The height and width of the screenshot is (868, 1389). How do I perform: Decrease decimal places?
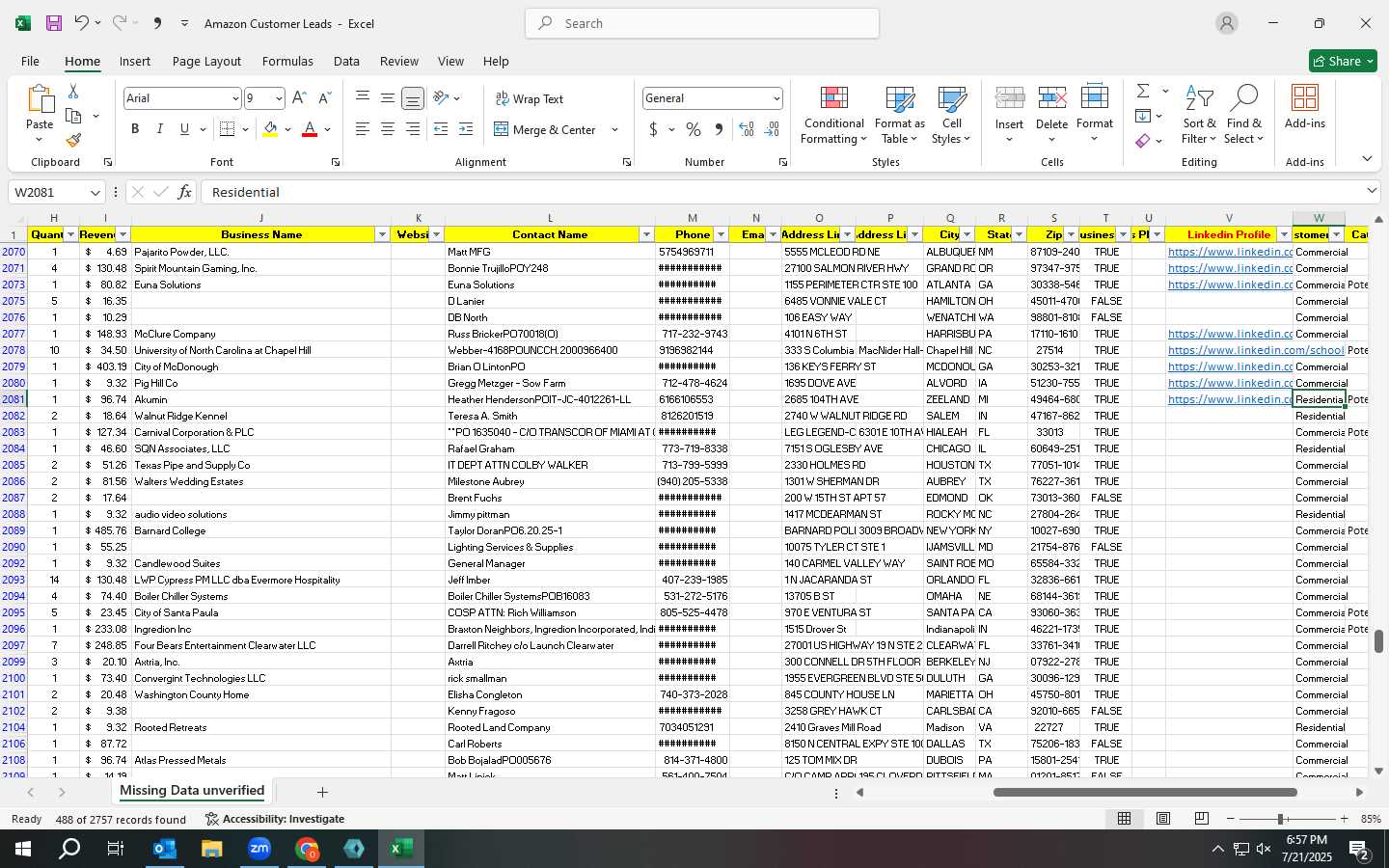tap(772, 129)
